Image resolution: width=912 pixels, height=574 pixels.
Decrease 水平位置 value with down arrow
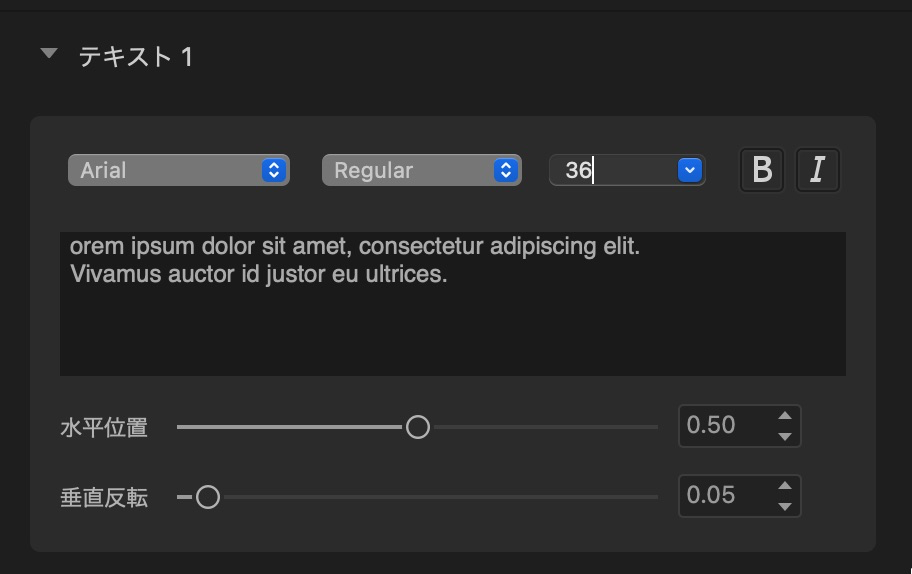785,437
